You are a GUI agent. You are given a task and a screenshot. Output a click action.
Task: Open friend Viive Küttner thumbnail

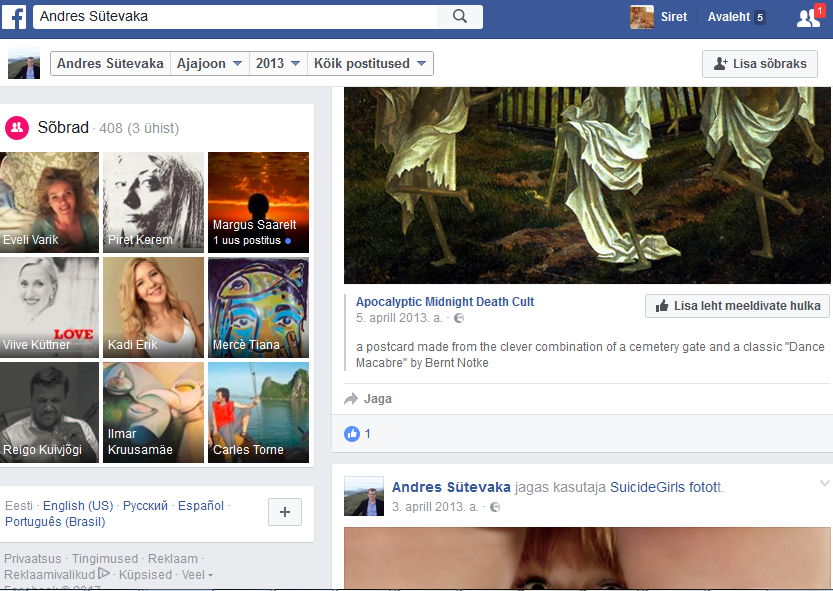click(49, 307)
